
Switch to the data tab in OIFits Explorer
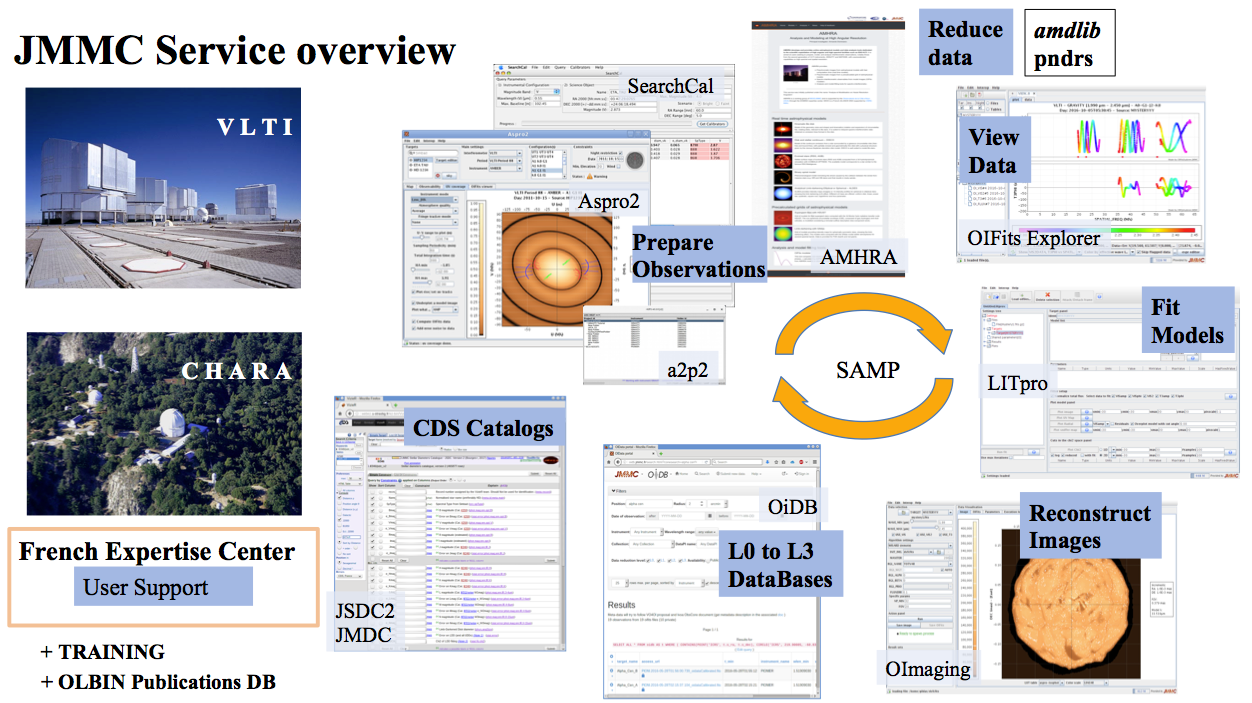click(x=1028, y=100)
